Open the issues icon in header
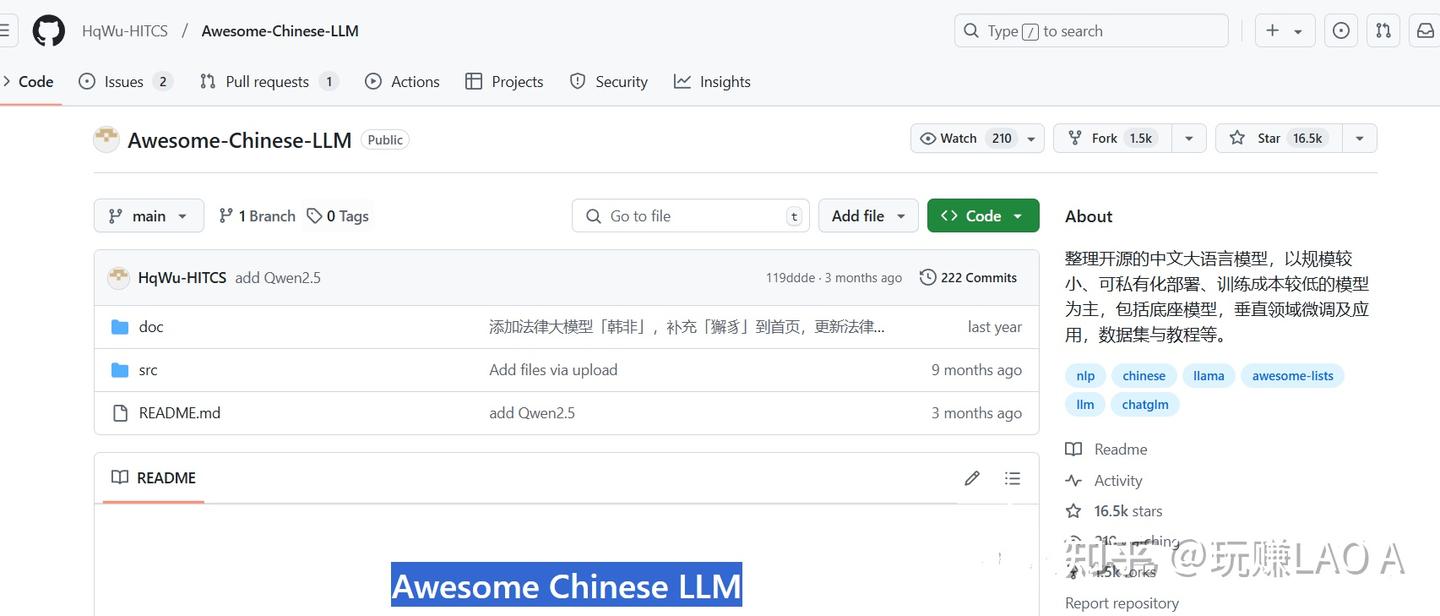The image size is (1440, 616). click(x=1341, y=30)
